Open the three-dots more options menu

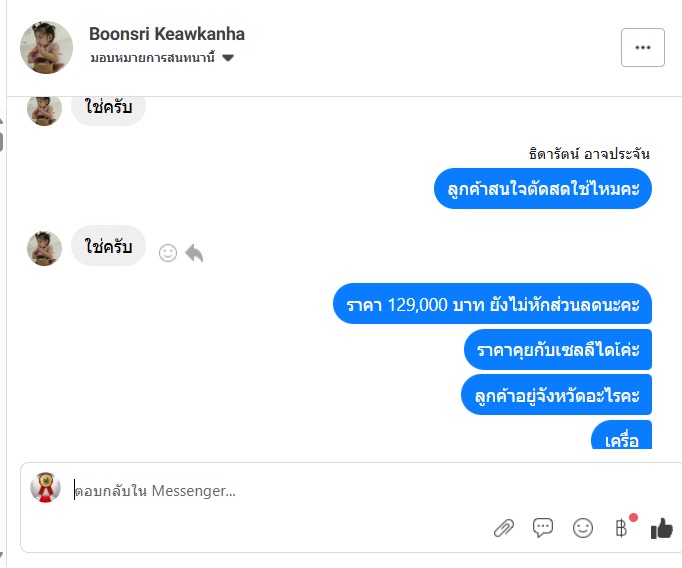tap(643, 47)
